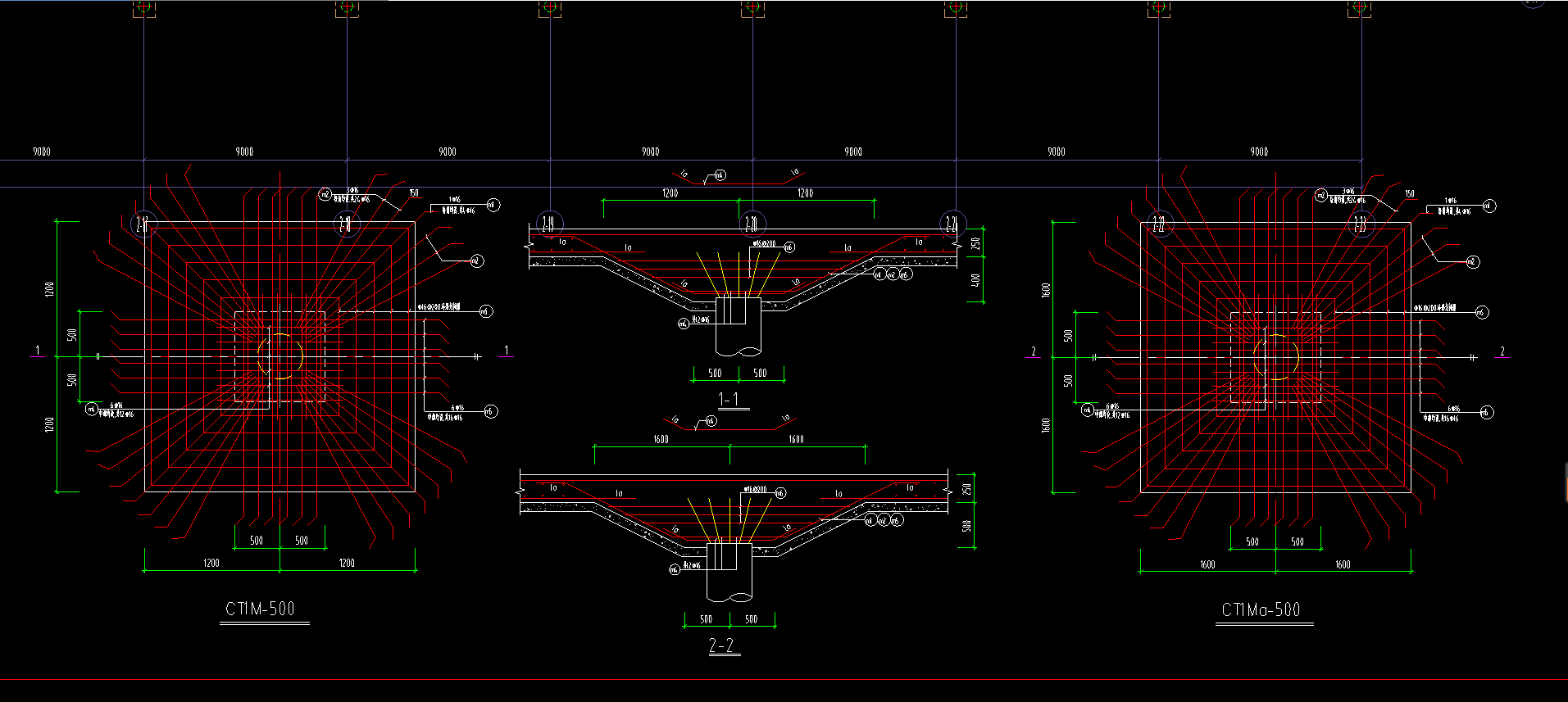Click left 1200 dimension above section 1-1
The width and height of the screenshot is (1568, 702).
point(670,193)
